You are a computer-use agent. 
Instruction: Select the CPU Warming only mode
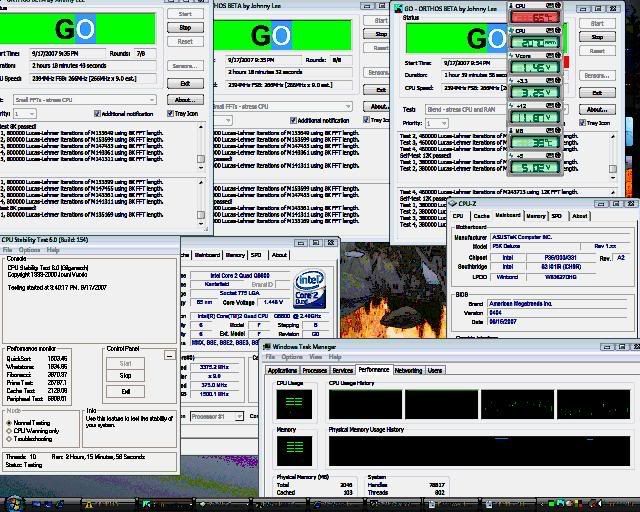click(x=9, y=431)
